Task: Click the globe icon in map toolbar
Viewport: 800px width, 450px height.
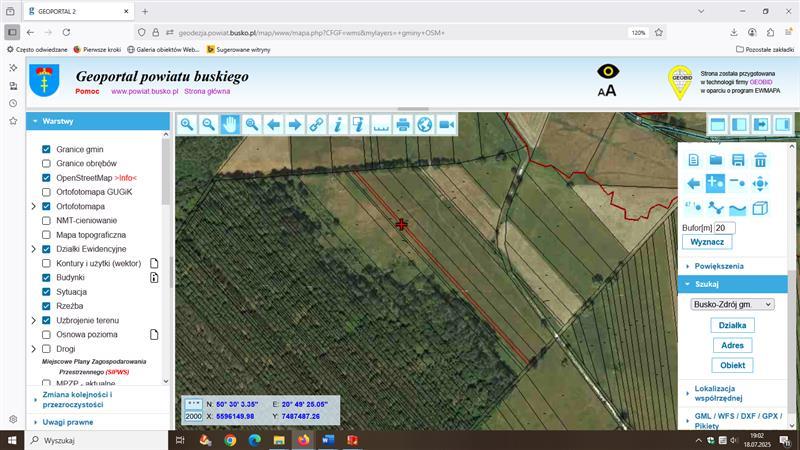Action: tap(424, 124)
